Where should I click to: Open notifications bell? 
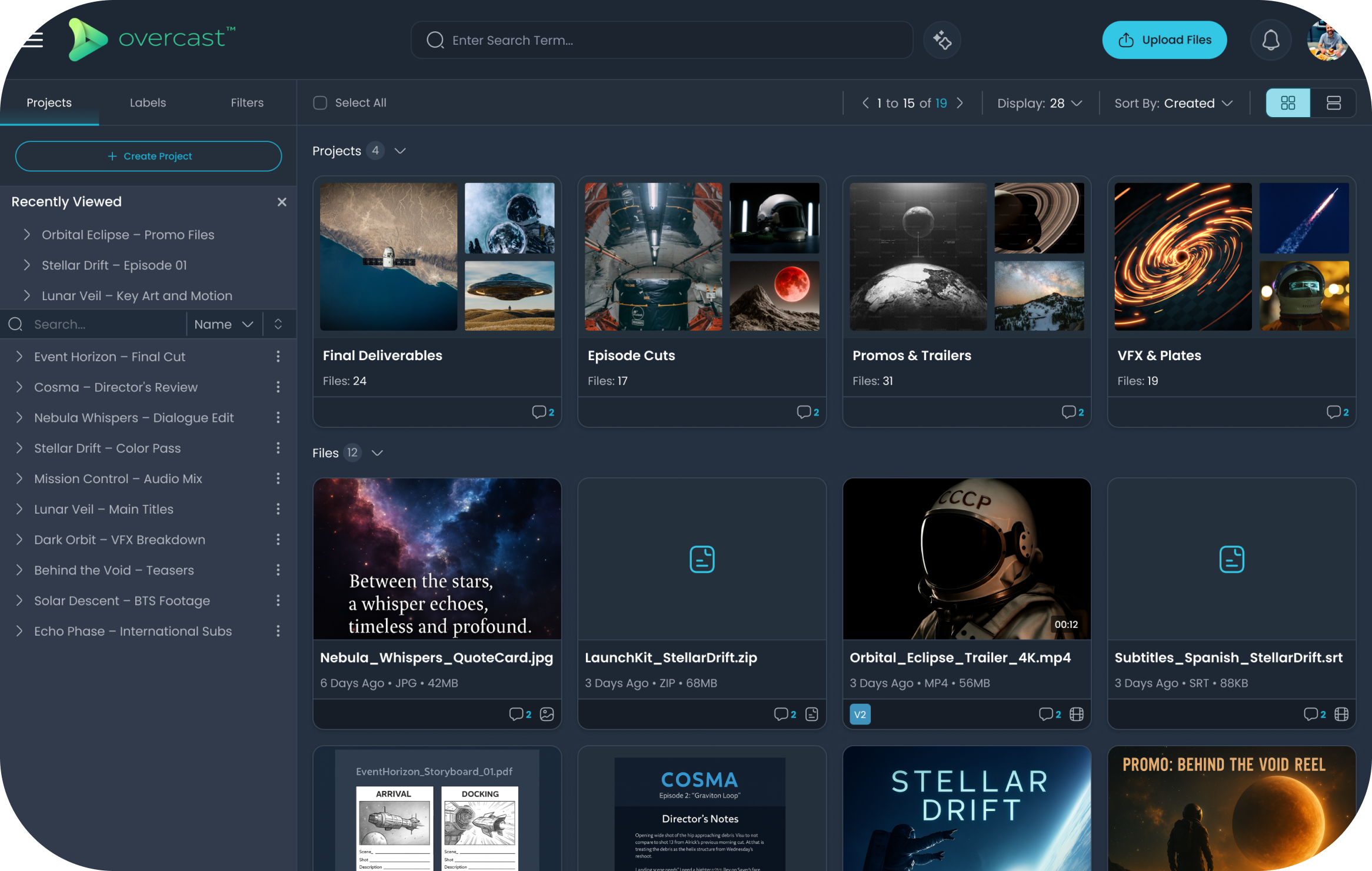tap(1270, 40)
